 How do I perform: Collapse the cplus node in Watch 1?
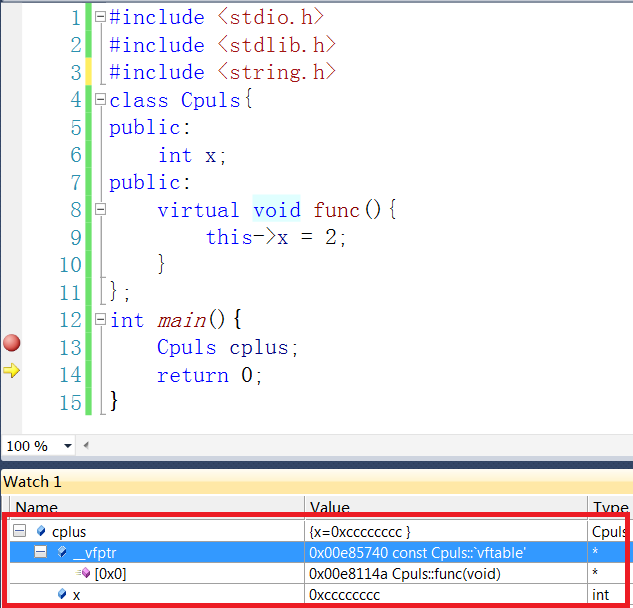[19, 531]
